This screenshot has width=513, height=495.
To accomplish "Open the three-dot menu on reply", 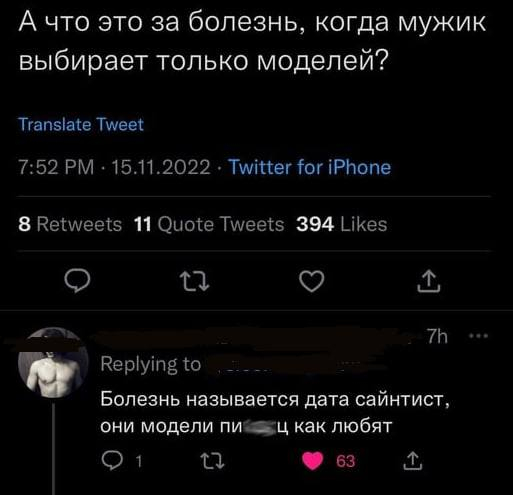I will (x=479, y=336).
